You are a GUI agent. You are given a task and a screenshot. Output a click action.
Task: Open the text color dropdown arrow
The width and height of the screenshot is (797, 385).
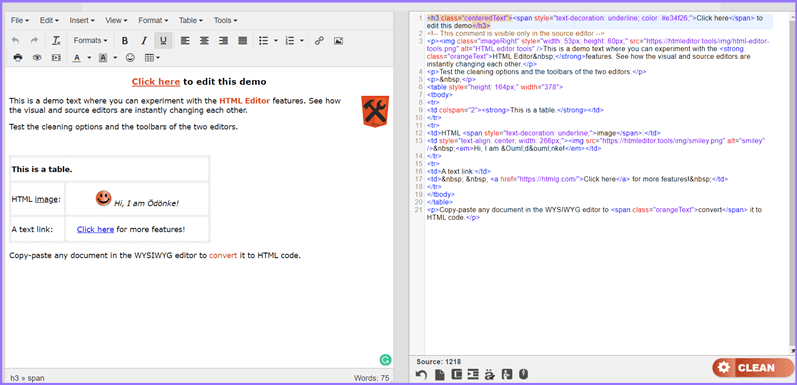coord(89,58)
